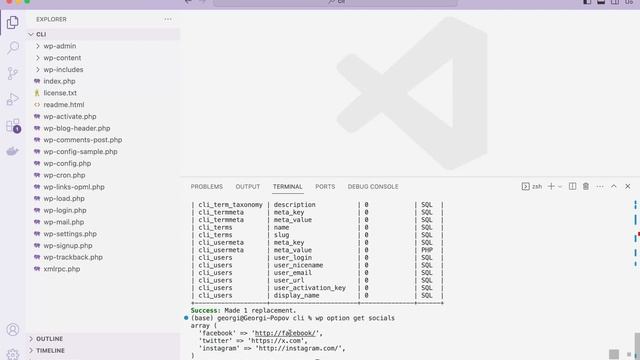This screenshot has width=640, height=360.
Task: Open wp-activate.php file
Action: point(70,116)
